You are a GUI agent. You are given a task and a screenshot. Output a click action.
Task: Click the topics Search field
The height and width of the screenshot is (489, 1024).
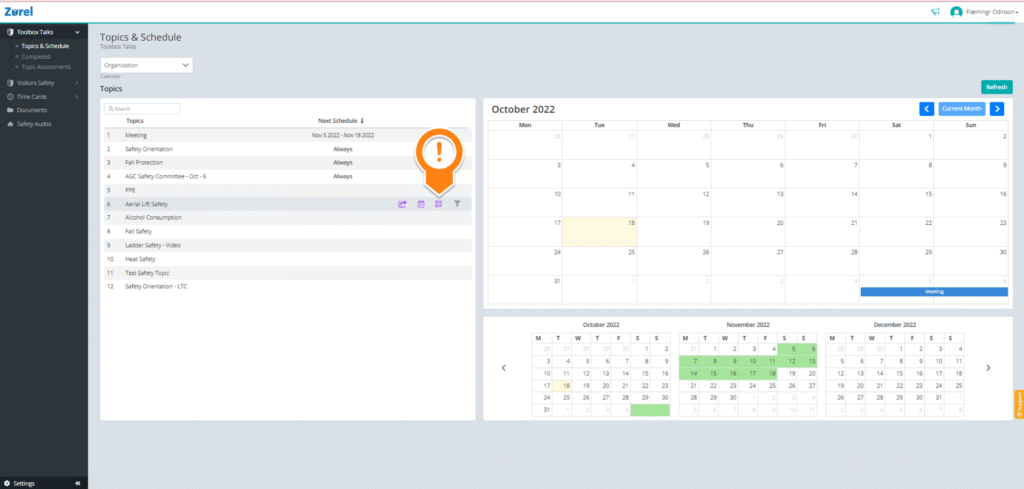point(142,109)
